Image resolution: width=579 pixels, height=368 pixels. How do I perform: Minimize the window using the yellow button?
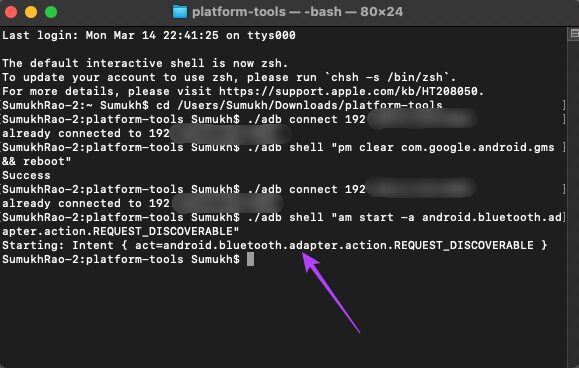pos(31,12)
